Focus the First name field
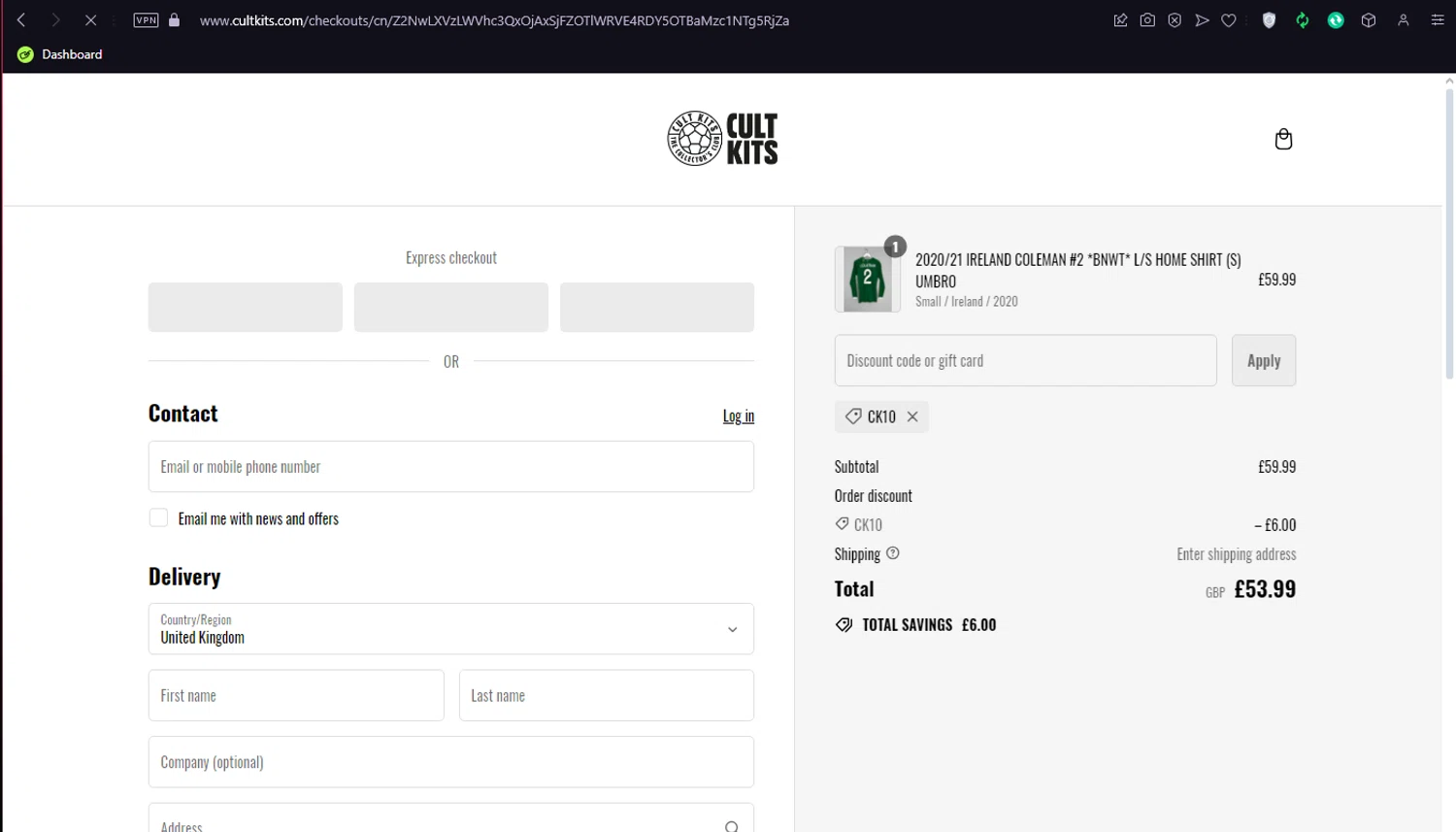 (x=296, y=695)
